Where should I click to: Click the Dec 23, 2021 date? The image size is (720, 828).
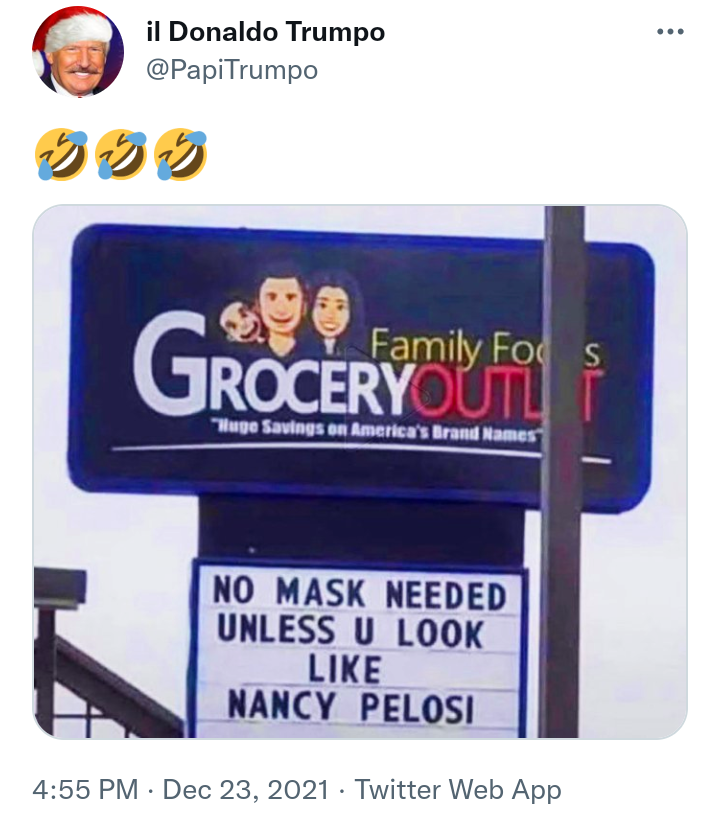click(x=246, y=790)
